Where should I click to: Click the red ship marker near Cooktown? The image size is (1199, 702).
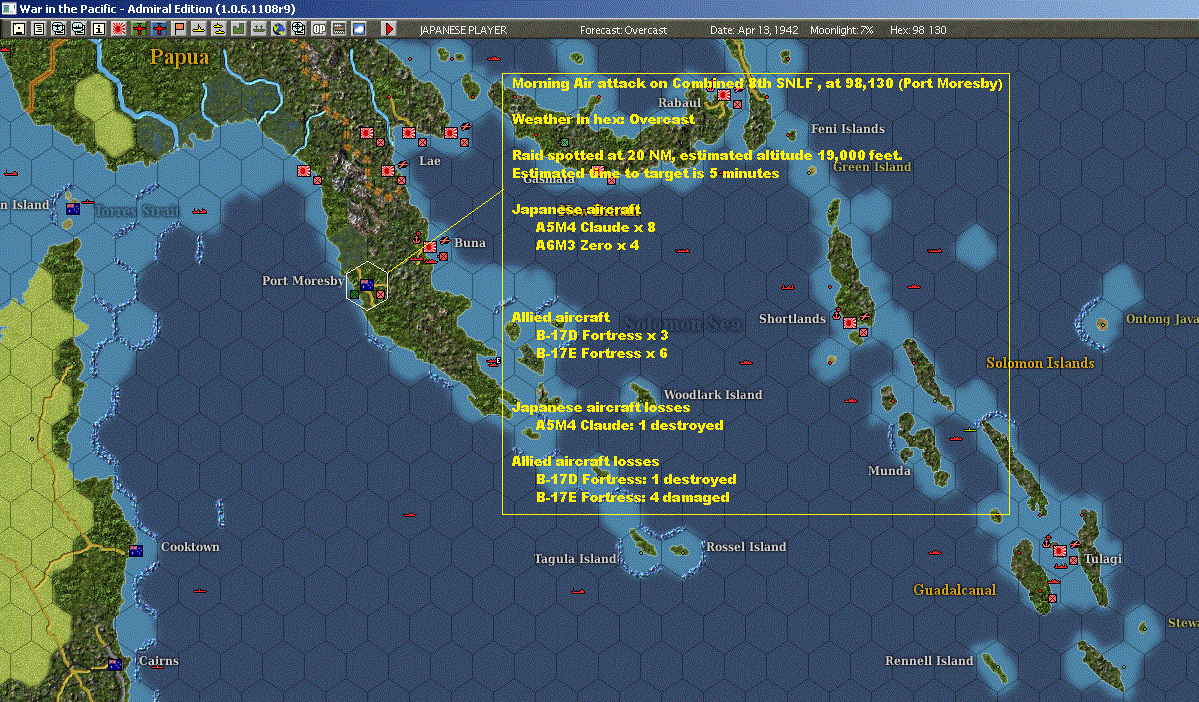200,590
